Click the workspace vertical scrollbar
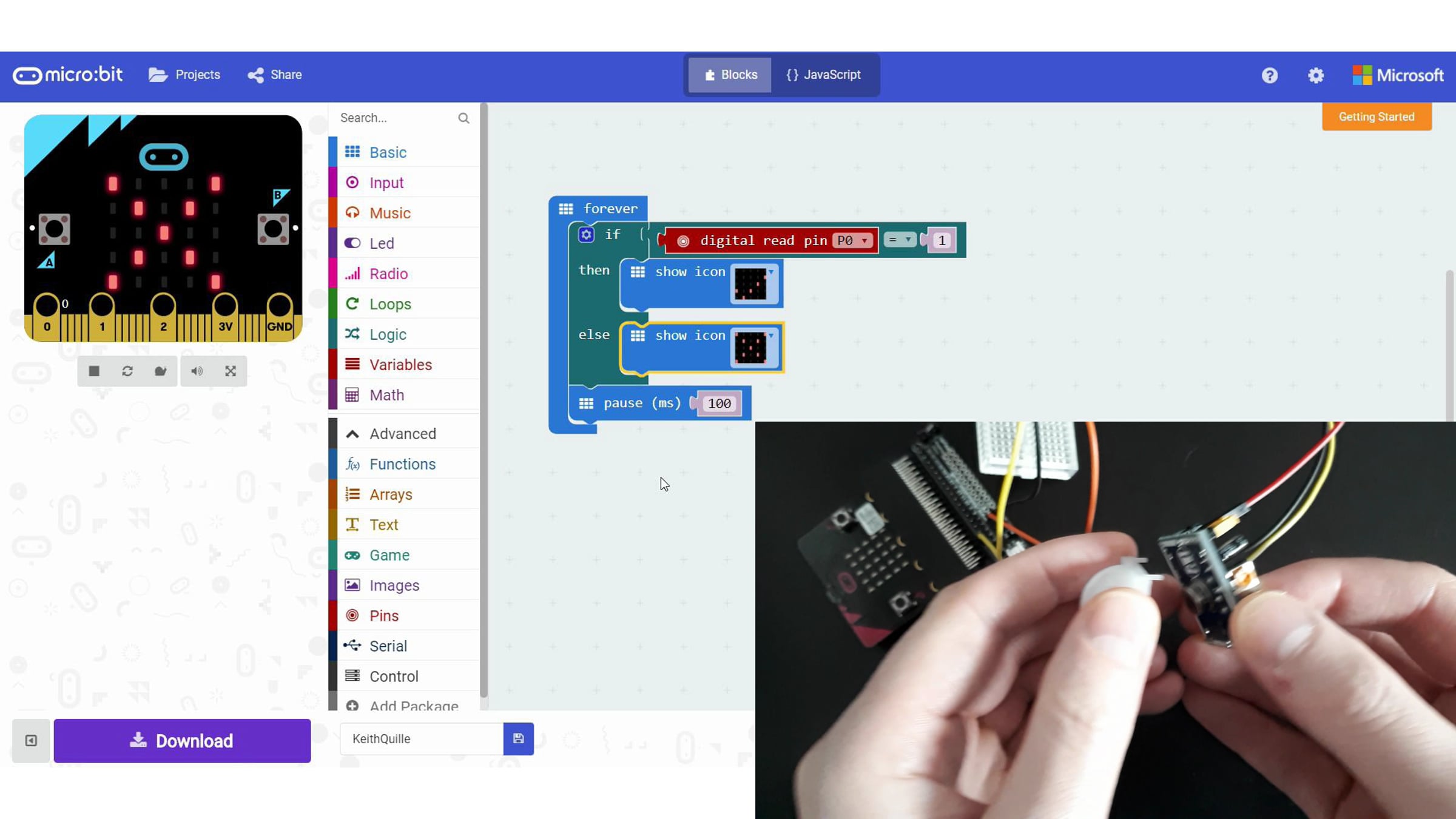This screenshot has height=819, width=1456. coord(1450,346)
